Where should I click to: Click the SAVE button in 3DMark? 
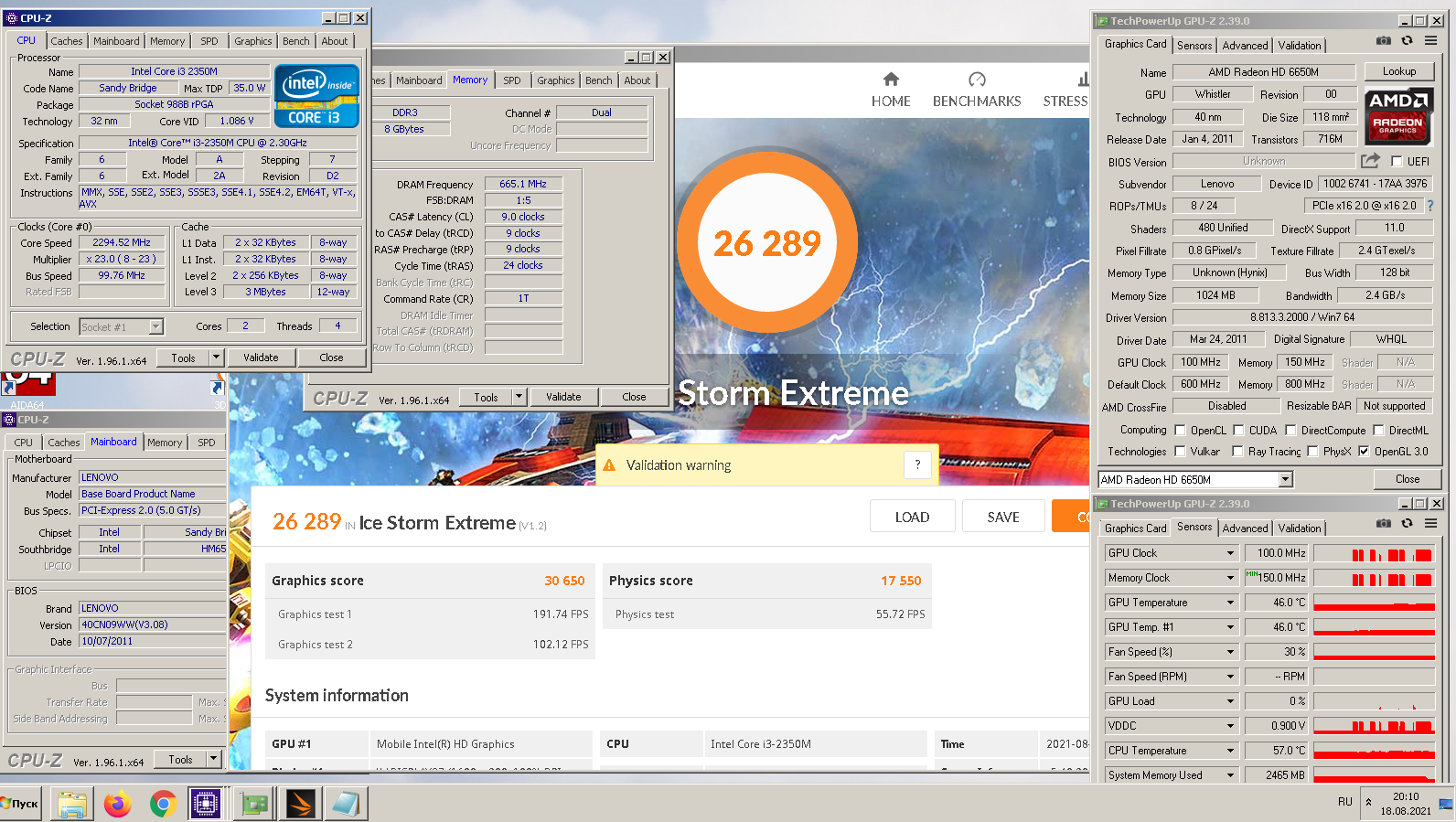point(1003,517)
